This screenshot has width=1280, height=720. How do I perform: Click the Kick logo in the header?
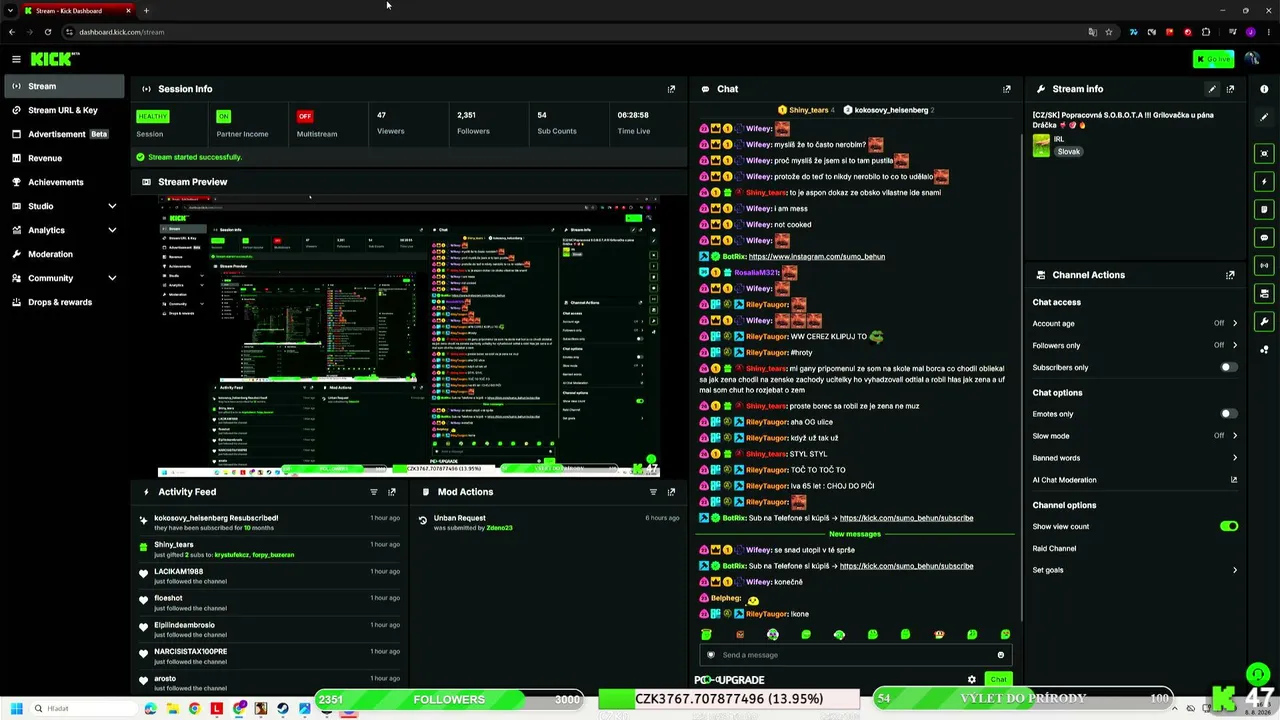click(x=54, y=59)
